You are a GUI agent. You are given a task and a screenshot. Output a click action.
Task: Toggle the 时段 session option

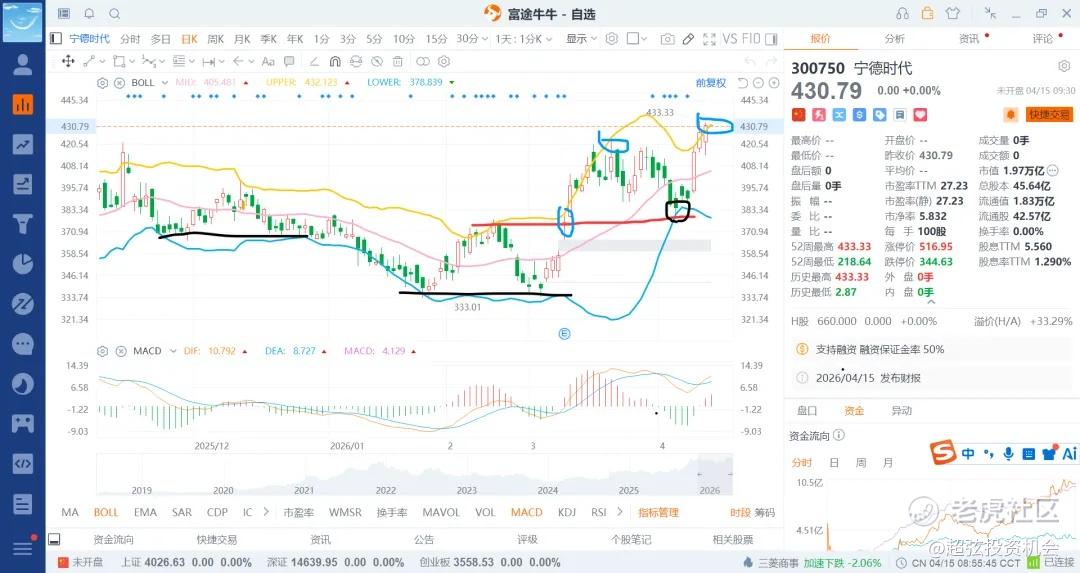740,512
